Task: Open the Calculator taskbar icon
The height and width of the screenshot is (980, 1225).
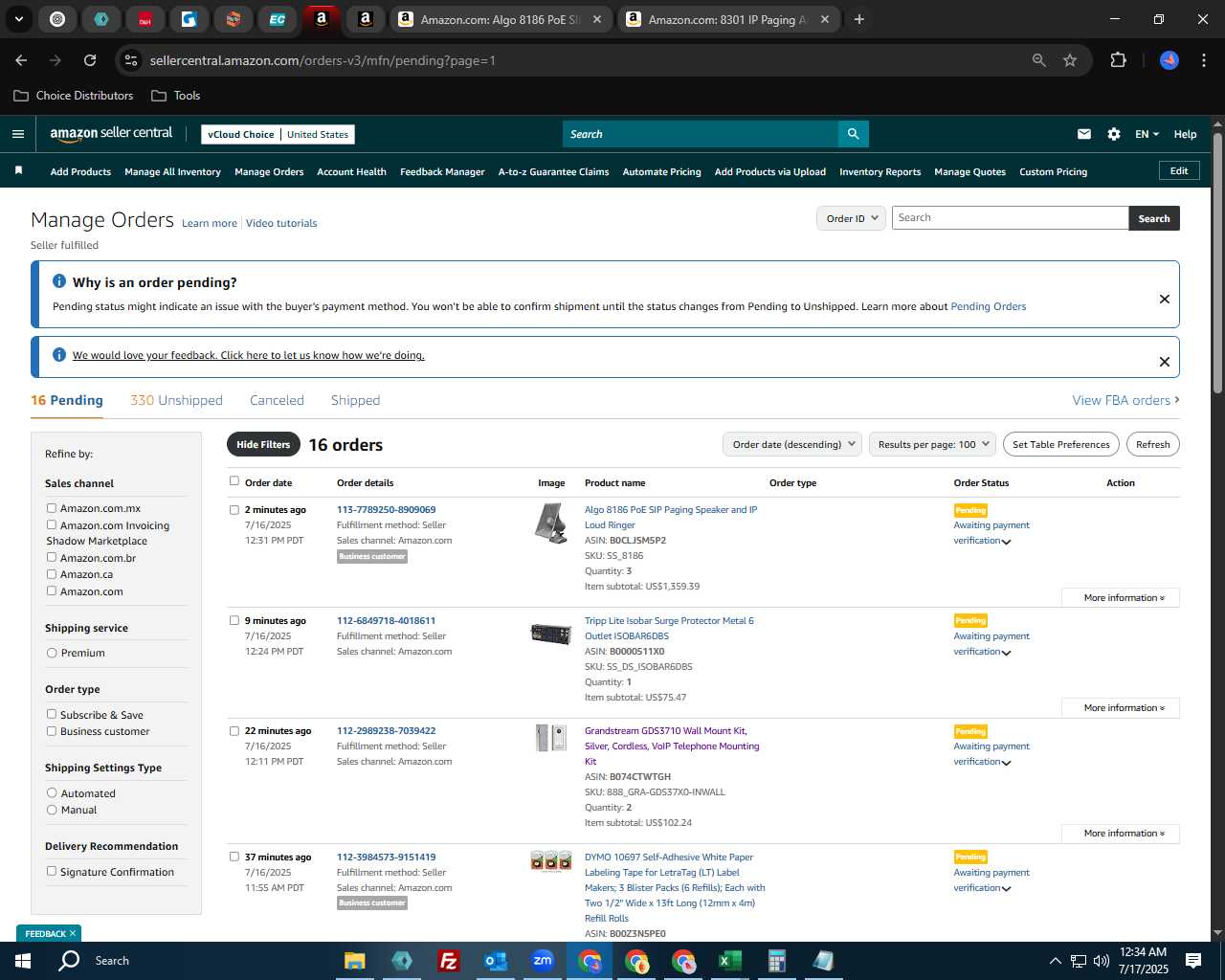Action: tap(776, 961)
